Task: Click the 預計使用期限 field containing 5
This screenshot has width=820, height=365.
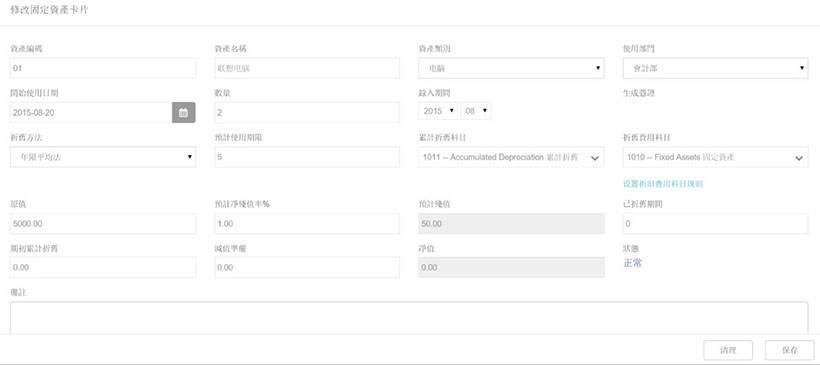Action: click(307, 157)
